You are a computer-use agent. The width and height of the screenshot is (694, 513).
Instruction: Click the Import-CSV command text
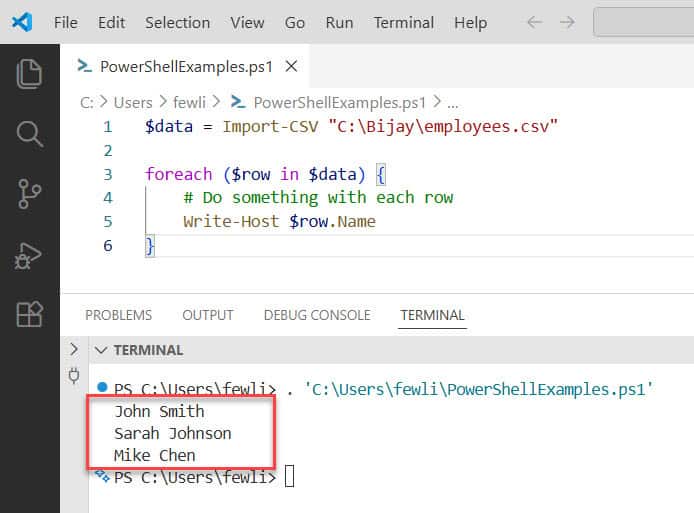tap(270, 127)
